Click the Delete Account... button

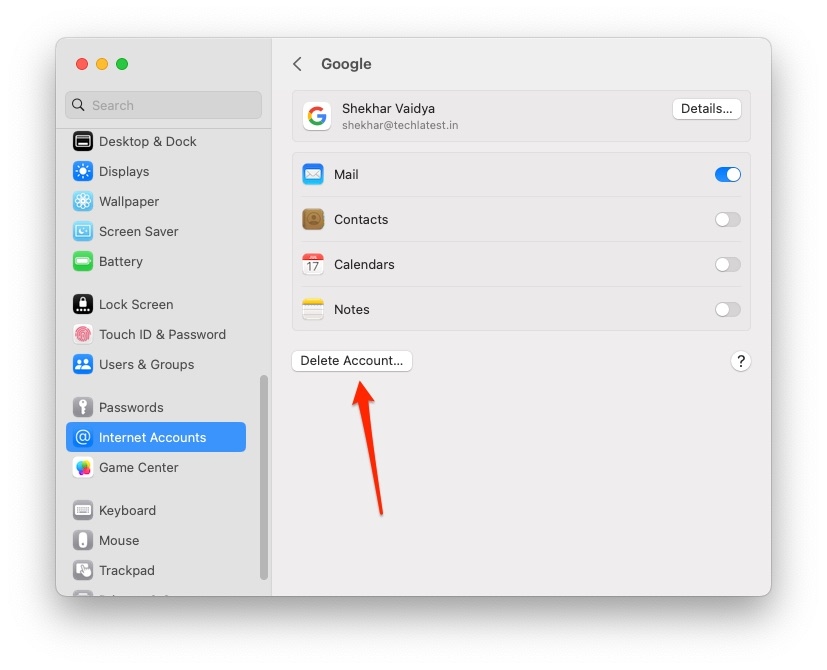tap(352, 361)
